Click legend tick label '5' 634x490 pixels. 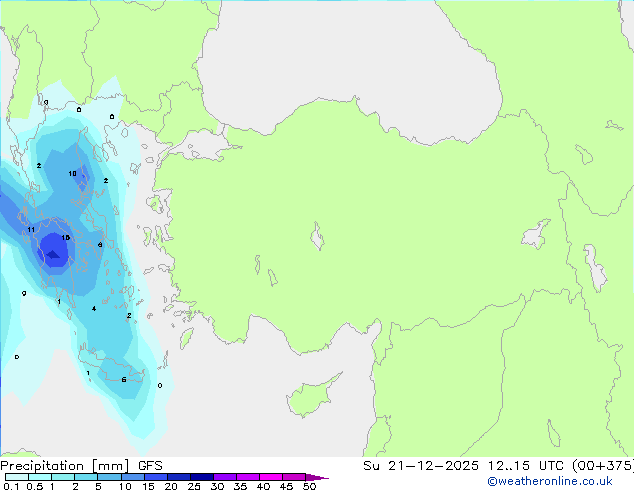tap(98, 486)
